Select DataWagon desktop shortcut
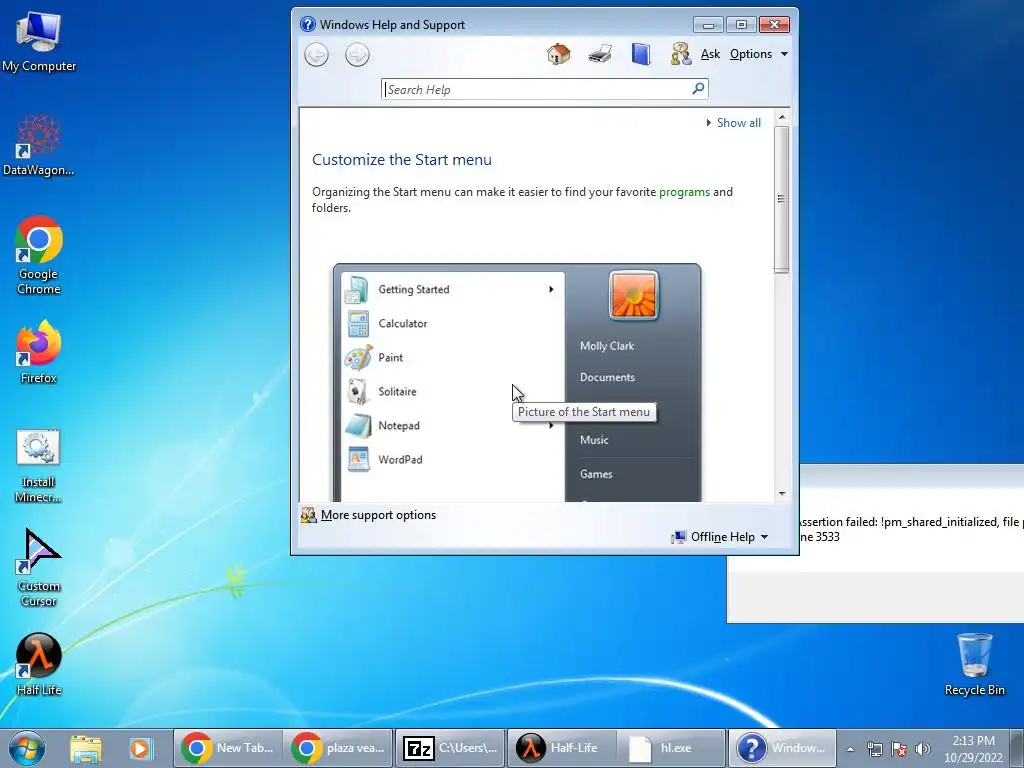 (x=39, y=145)
